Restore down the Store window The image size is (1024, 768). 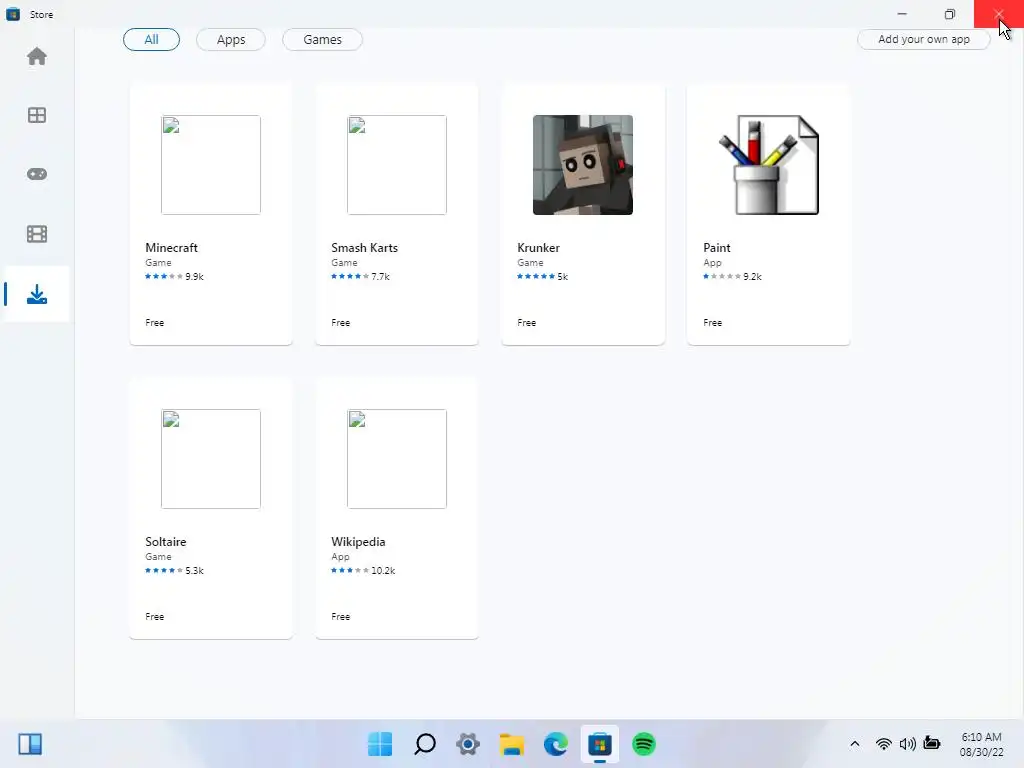(950, 14)
